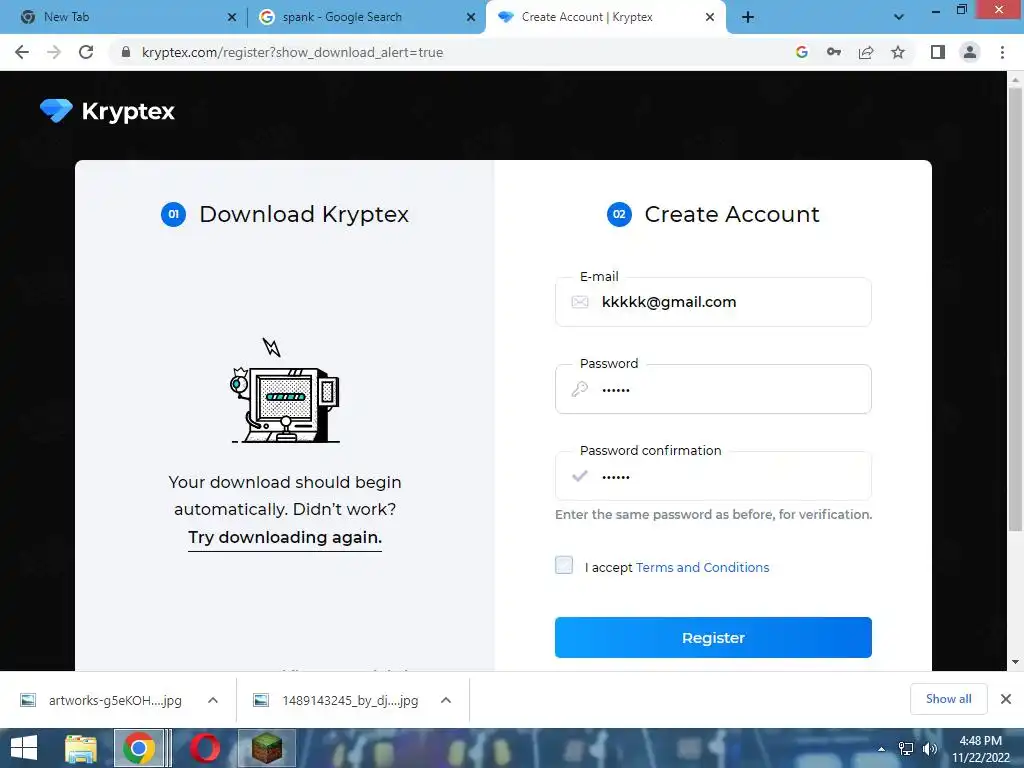This screenshot has width=1024, height=768.
Task: Show hidden system tray icons
Action: pyautogui.click(x=882, y=749)
